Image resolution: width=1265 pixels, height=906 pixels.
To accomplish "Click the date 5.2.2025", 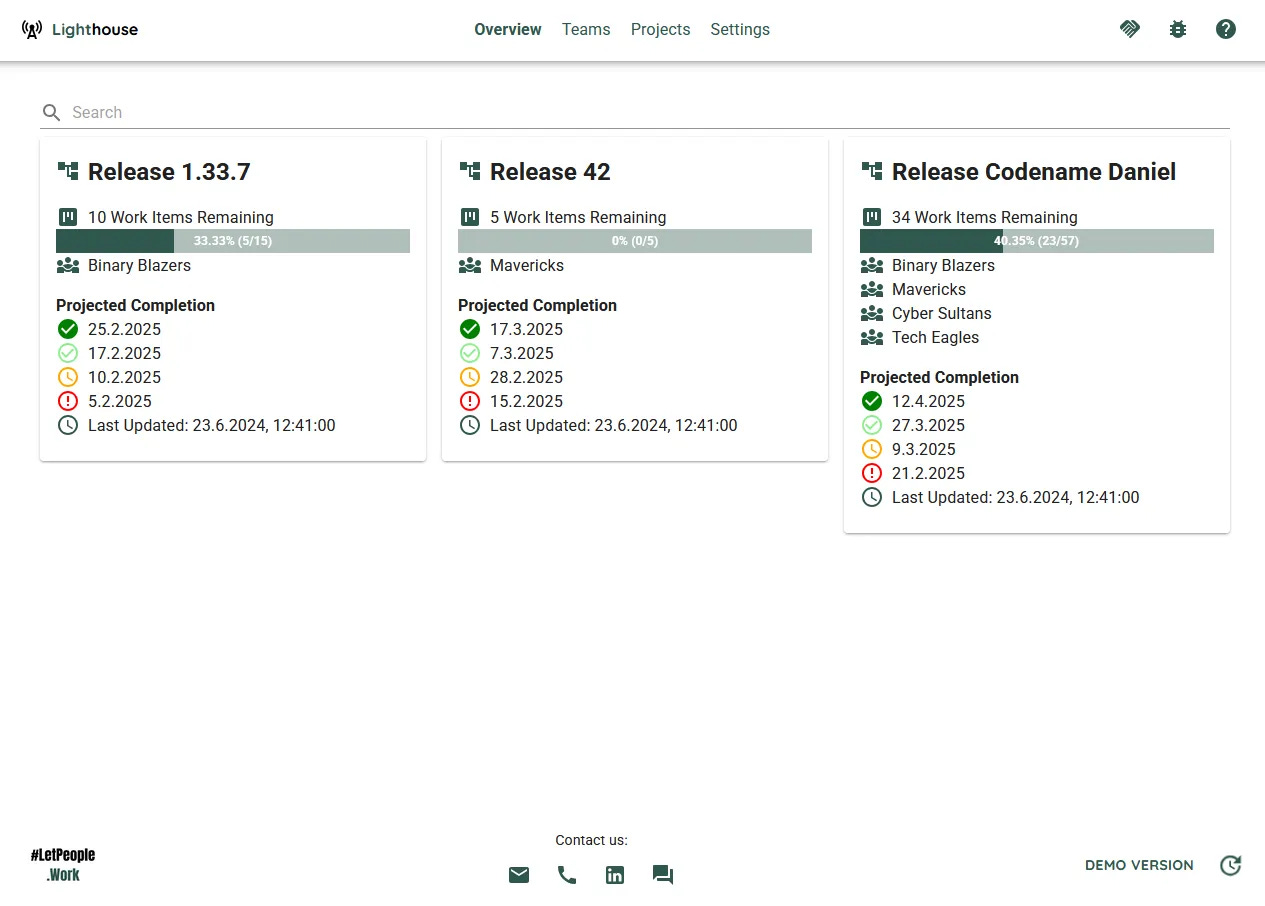I will pos(120,401).
